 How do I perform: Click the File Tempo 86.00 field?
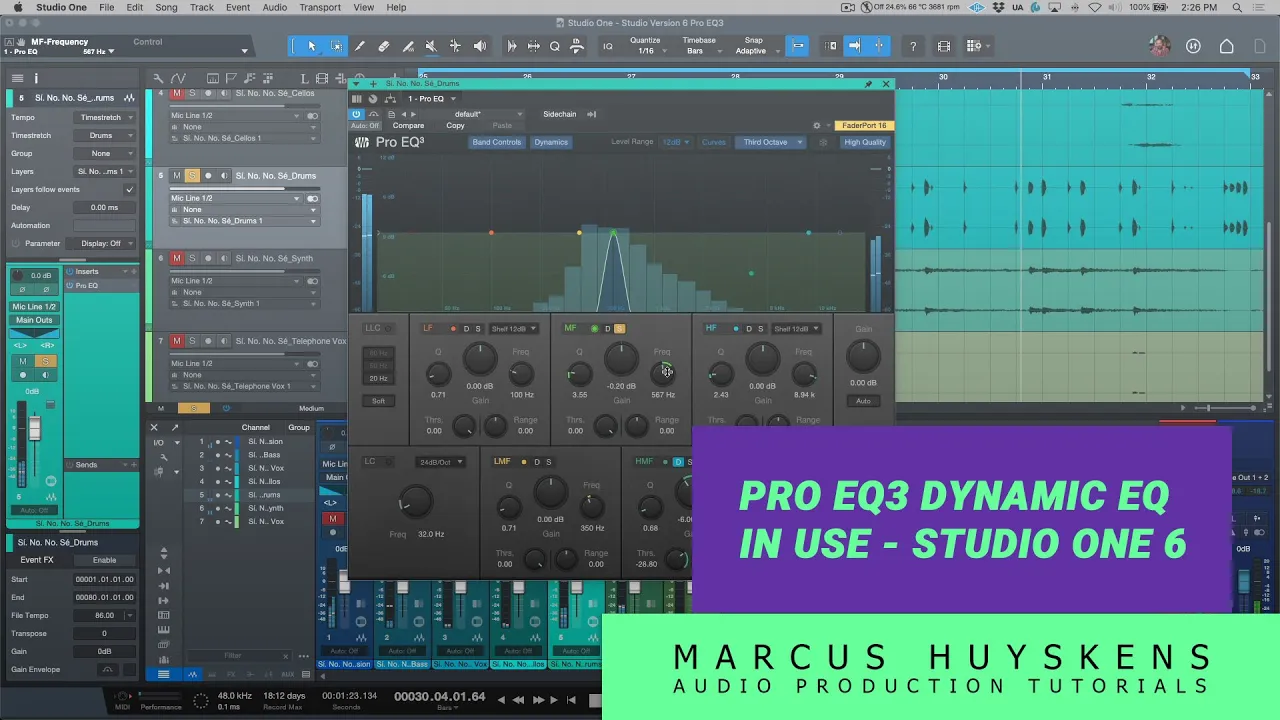pyautogui.click(x=104, y=615)
